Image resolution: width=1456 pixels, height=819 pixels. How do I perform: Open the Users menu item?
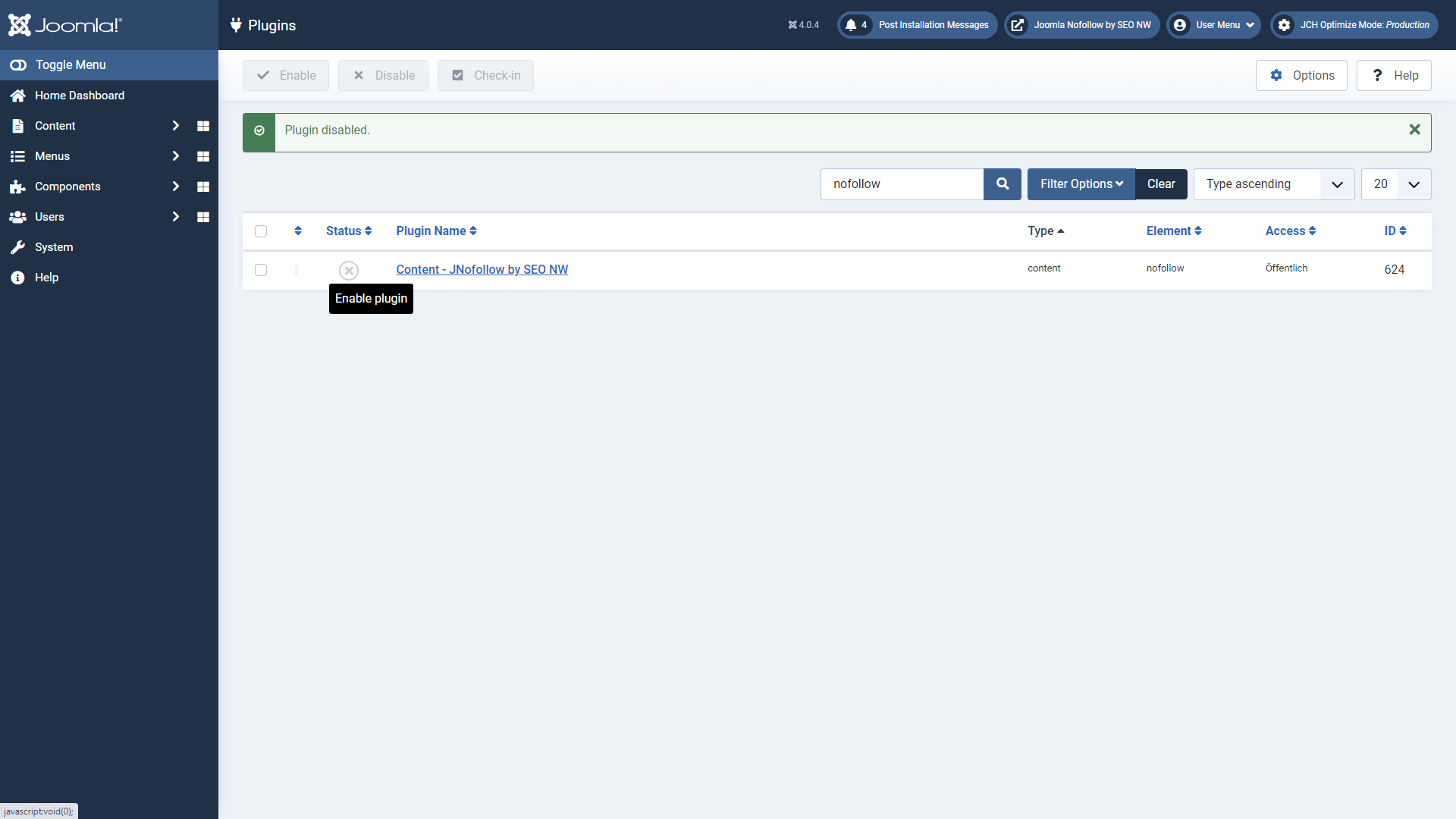(49, 217)
